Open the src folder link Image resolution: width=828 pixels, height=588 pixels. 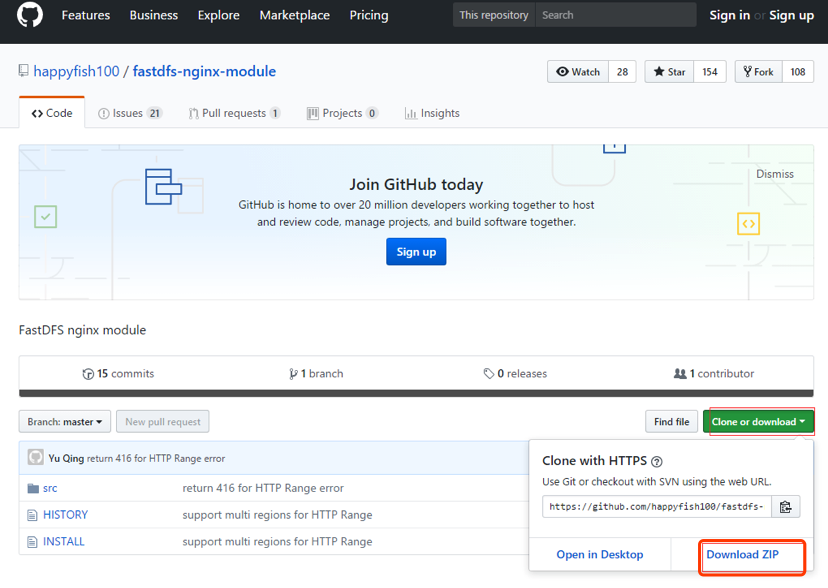[50, 488]
